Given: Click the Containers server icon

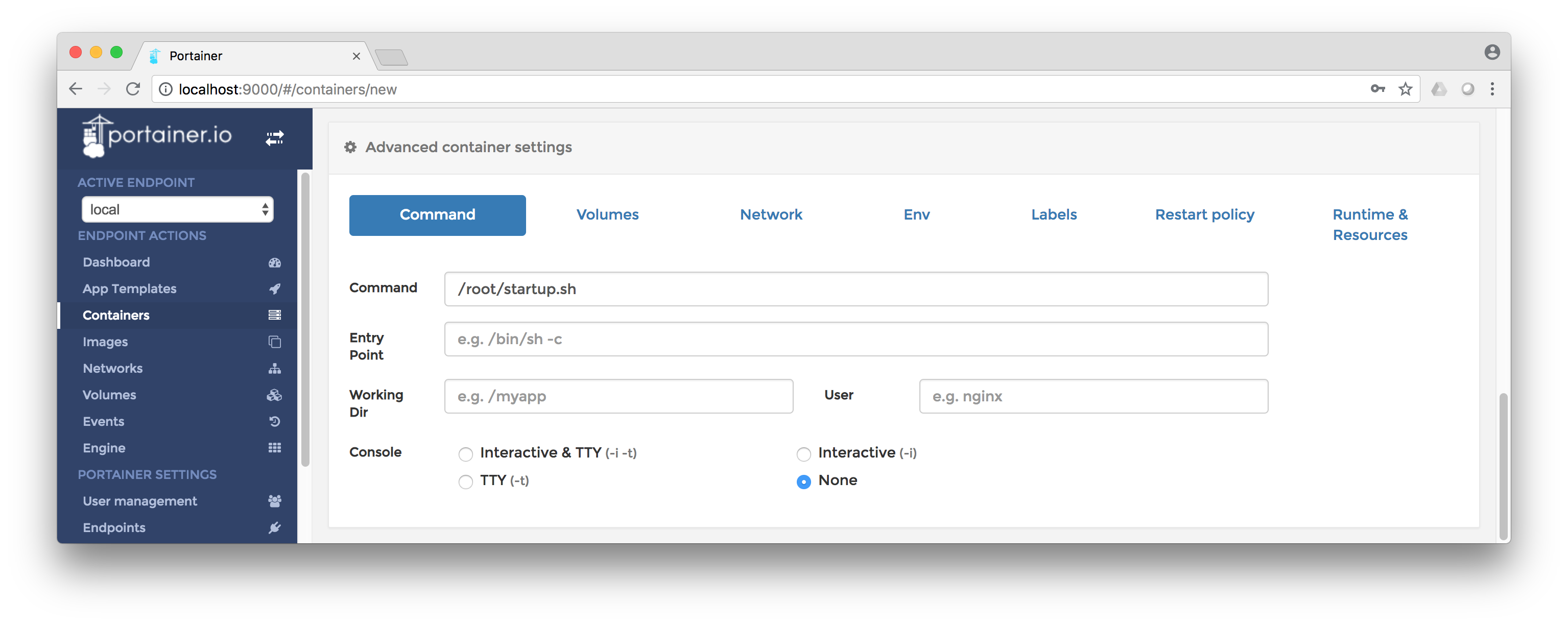Looking at the screenshot, I should (274, 315).
